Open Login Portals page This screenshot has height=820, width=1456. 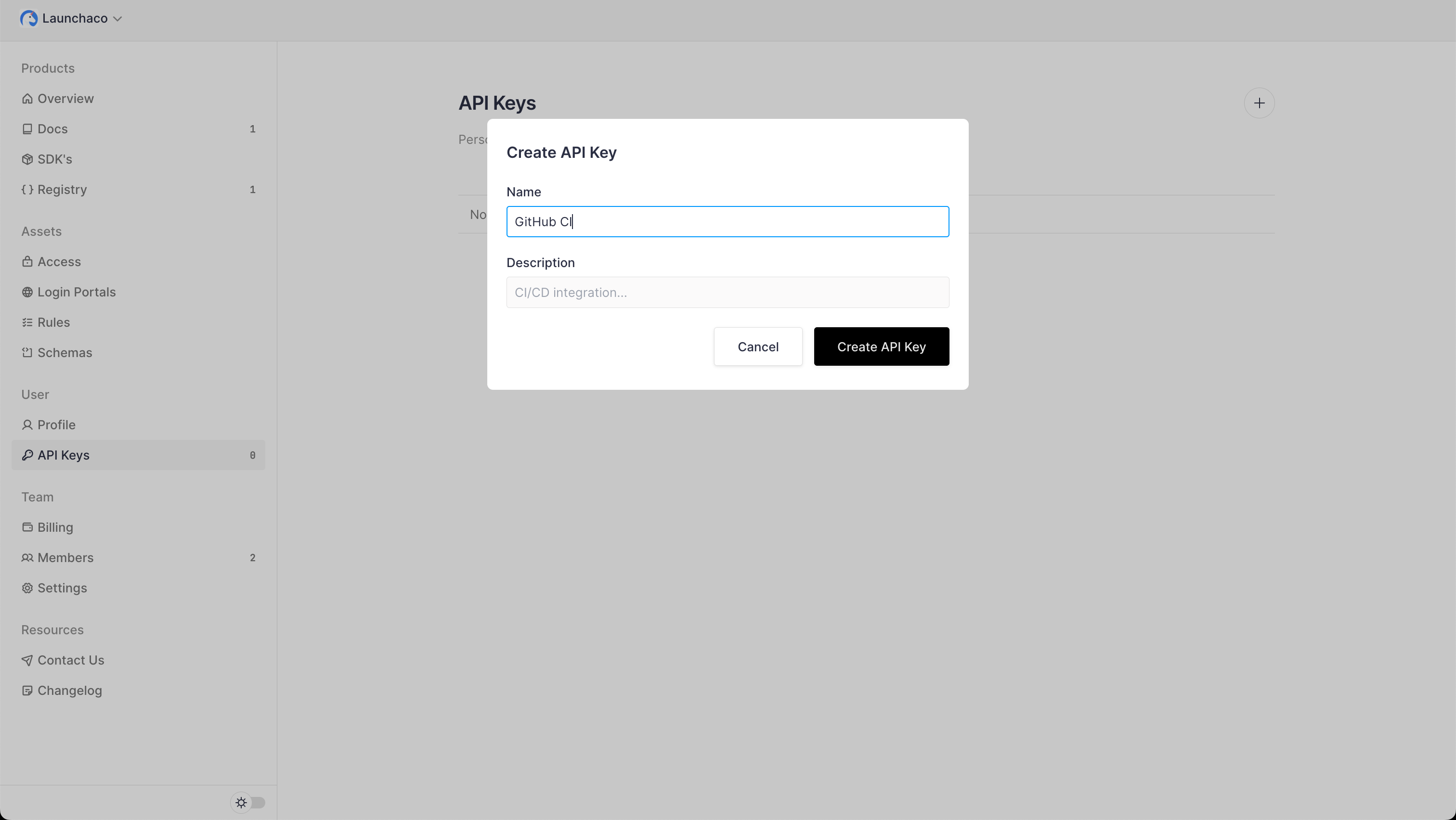[138, 293]
